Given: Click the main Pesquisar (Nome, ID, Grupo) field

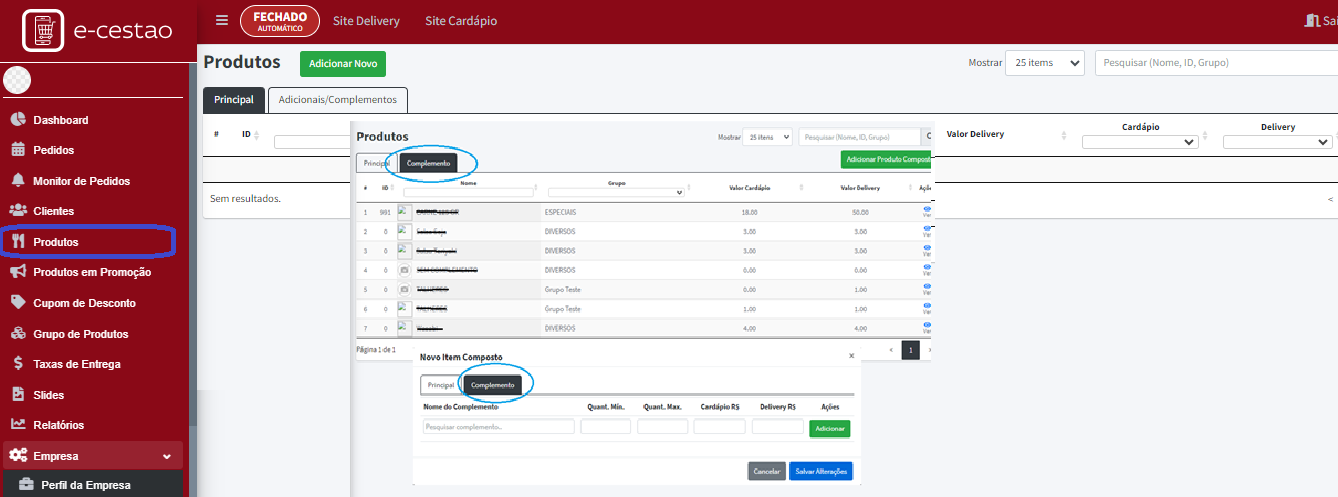Looking at the screenshot, I should 1216,63.
